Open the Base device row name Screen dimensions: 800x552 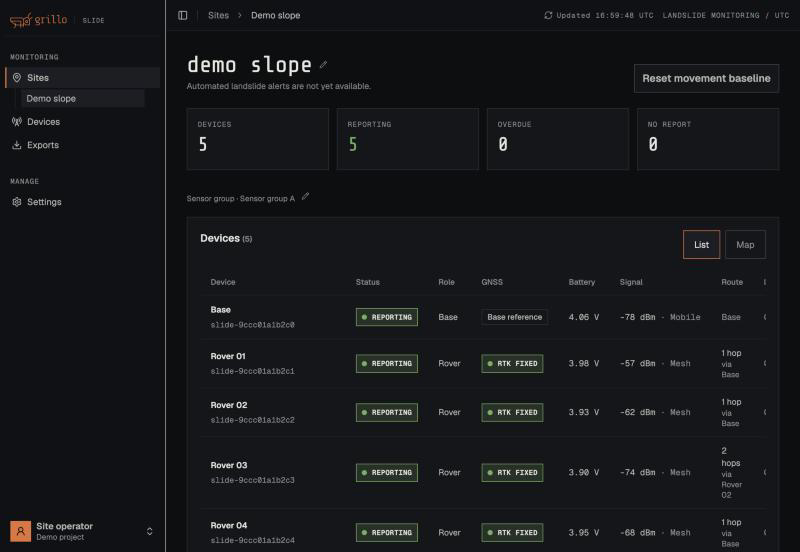click(x=220, y=310)
